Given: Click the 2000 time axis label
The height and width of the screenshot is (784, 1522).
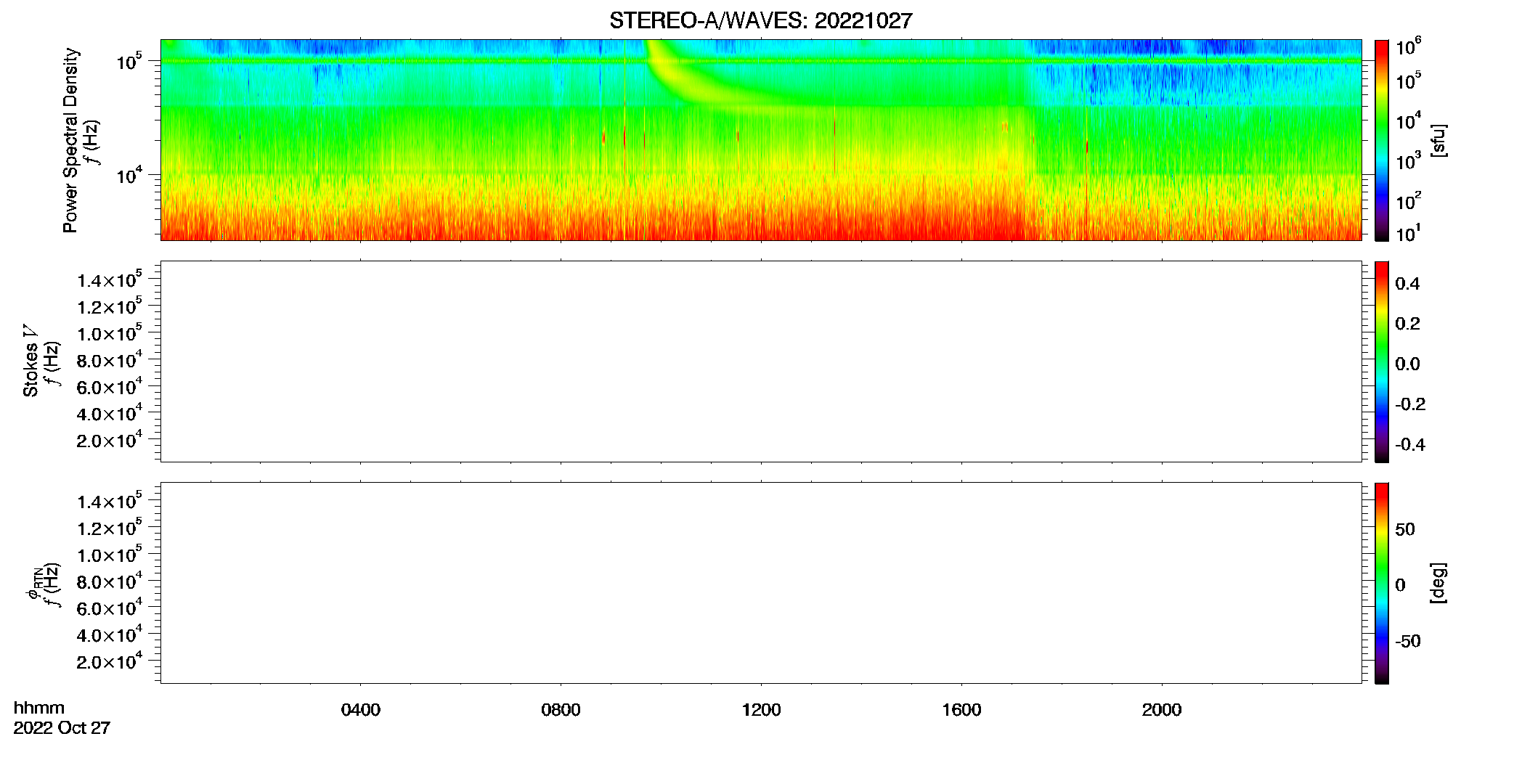Looking at the screenshot, I should 1162,710.
